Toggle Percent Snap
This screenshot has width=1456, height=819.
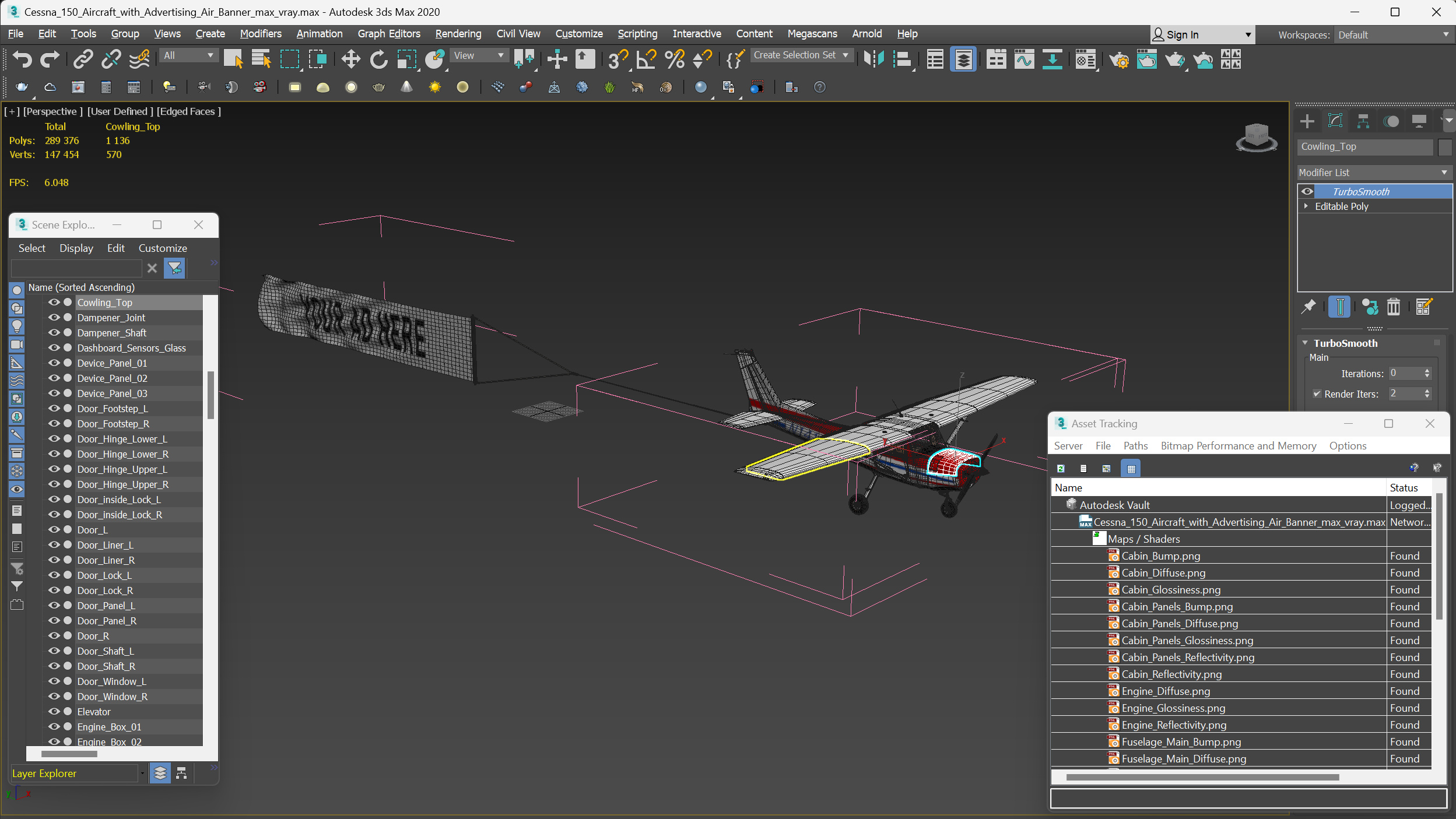tap(675, 59)
